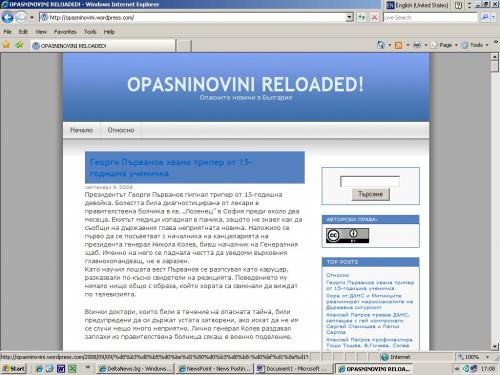Open the recent pages dropdown beside Forward
Viewport: 500px width, 375px height.
point(32,17)
